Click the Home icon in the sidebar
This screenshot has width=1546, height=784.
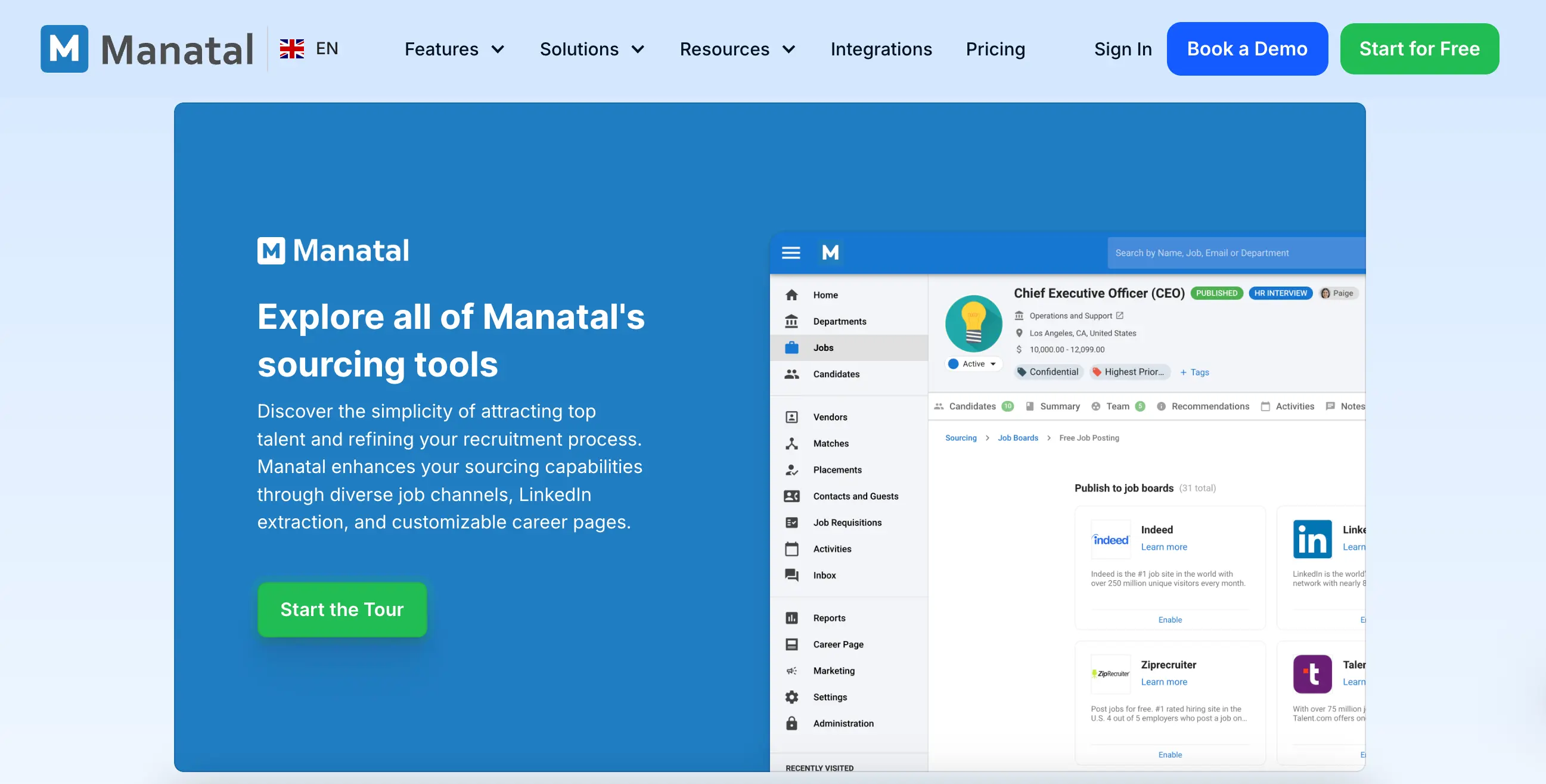(x=792, y=294)
